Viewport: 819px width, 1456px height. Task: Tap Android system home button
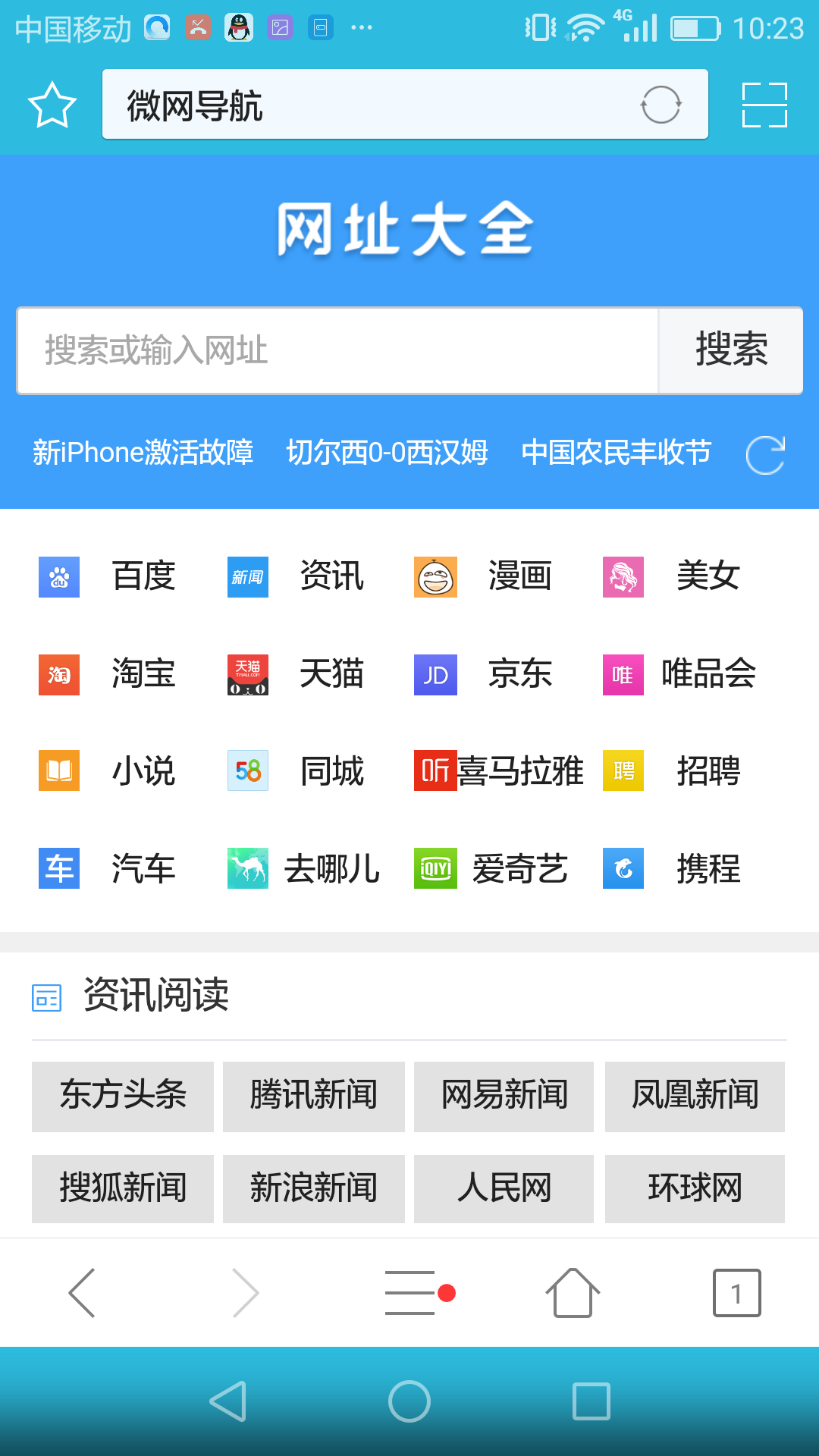tap(409, 1401)
